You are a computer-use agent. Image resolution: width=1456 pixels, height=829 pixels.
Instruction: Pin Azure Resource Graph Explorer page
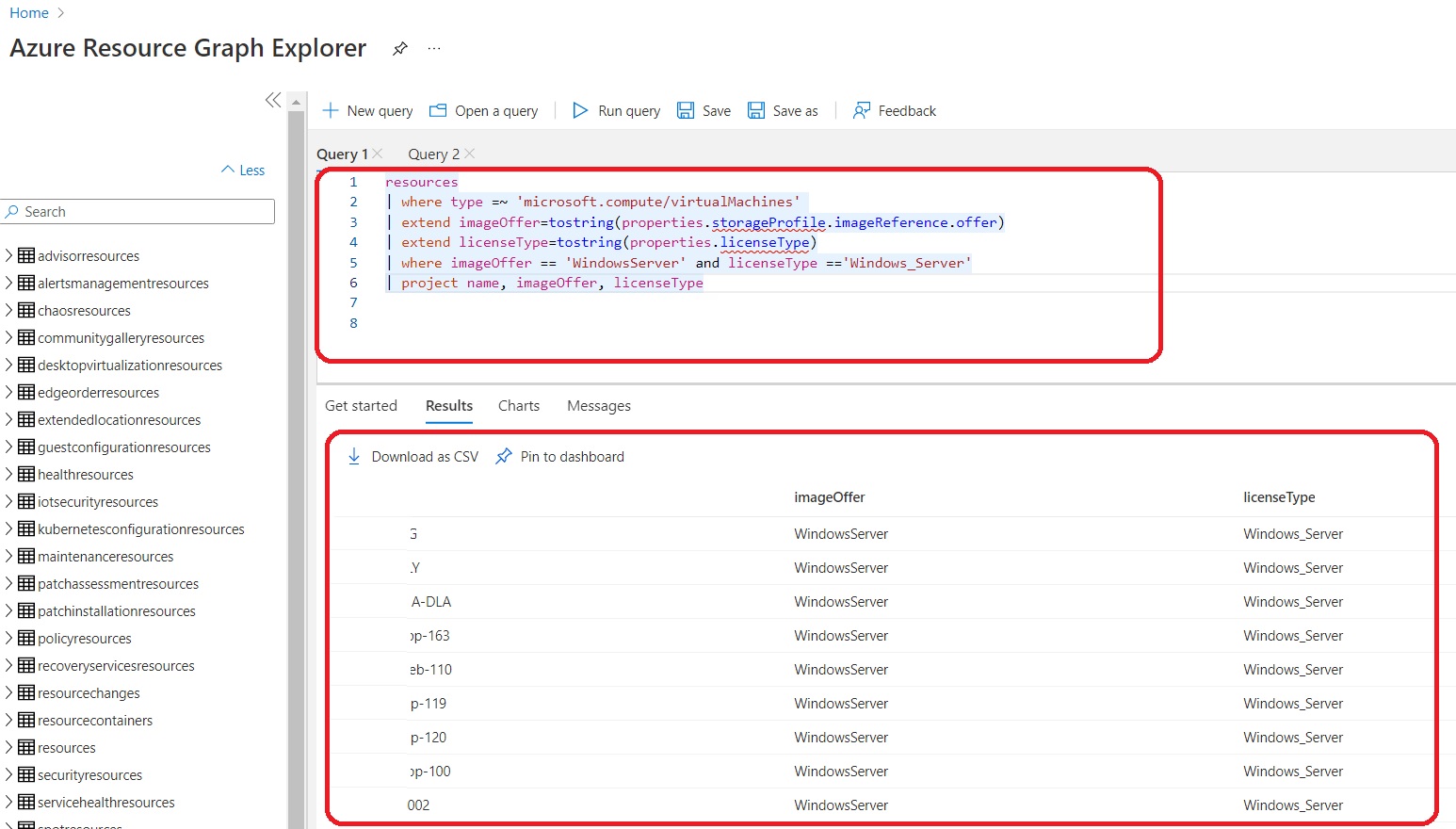(400, 48)
